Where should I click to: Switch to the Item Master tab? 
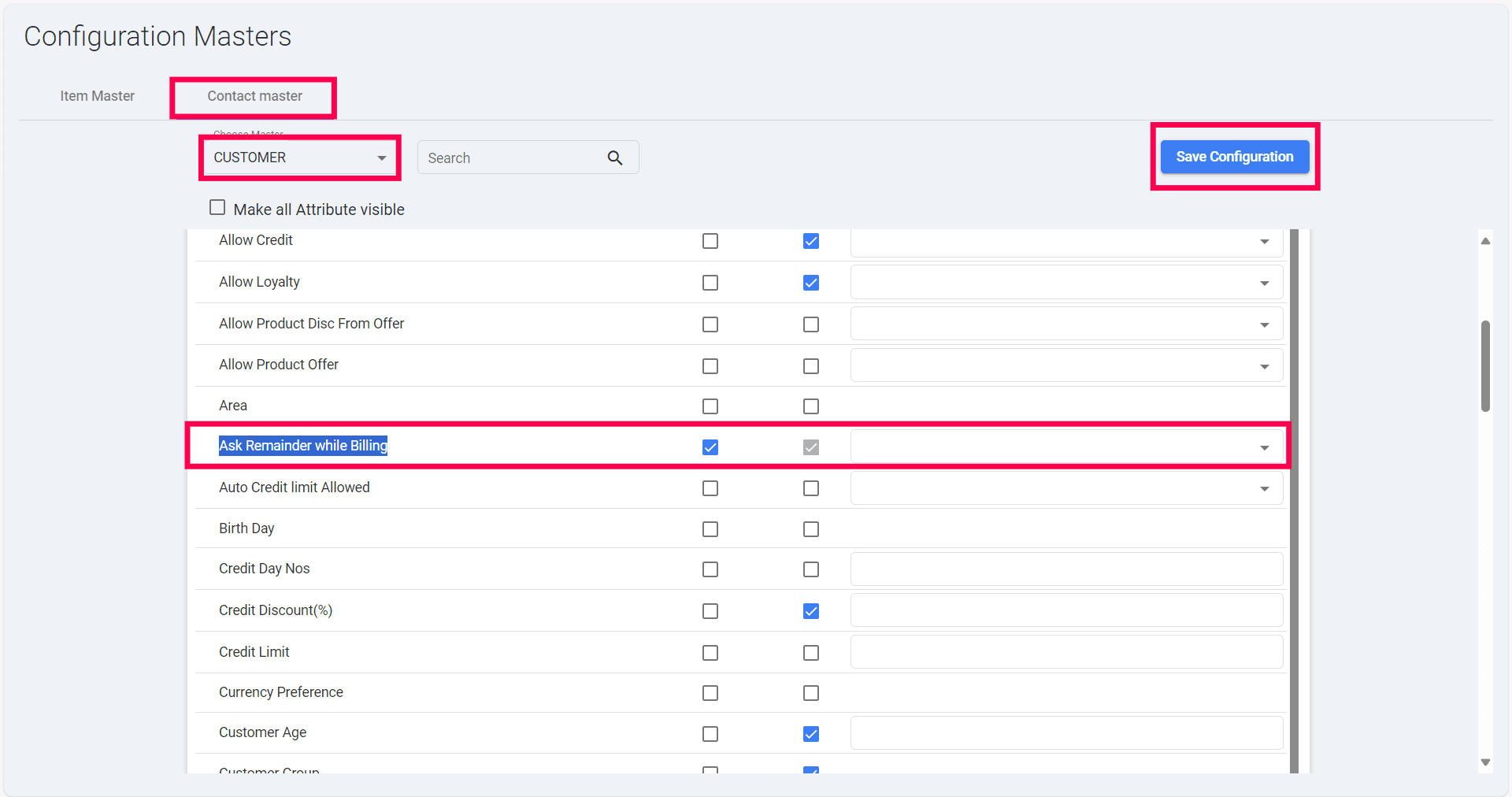[98, 96]
